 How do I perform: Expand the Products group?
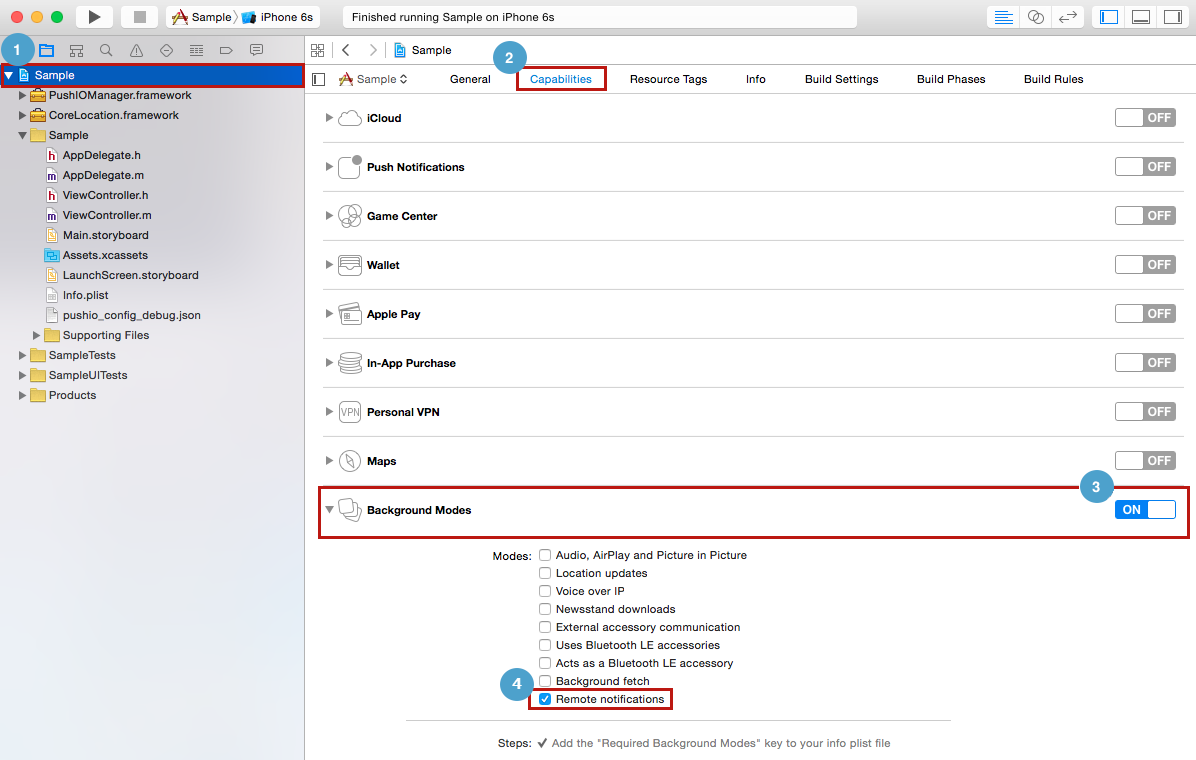coord(22,395)
